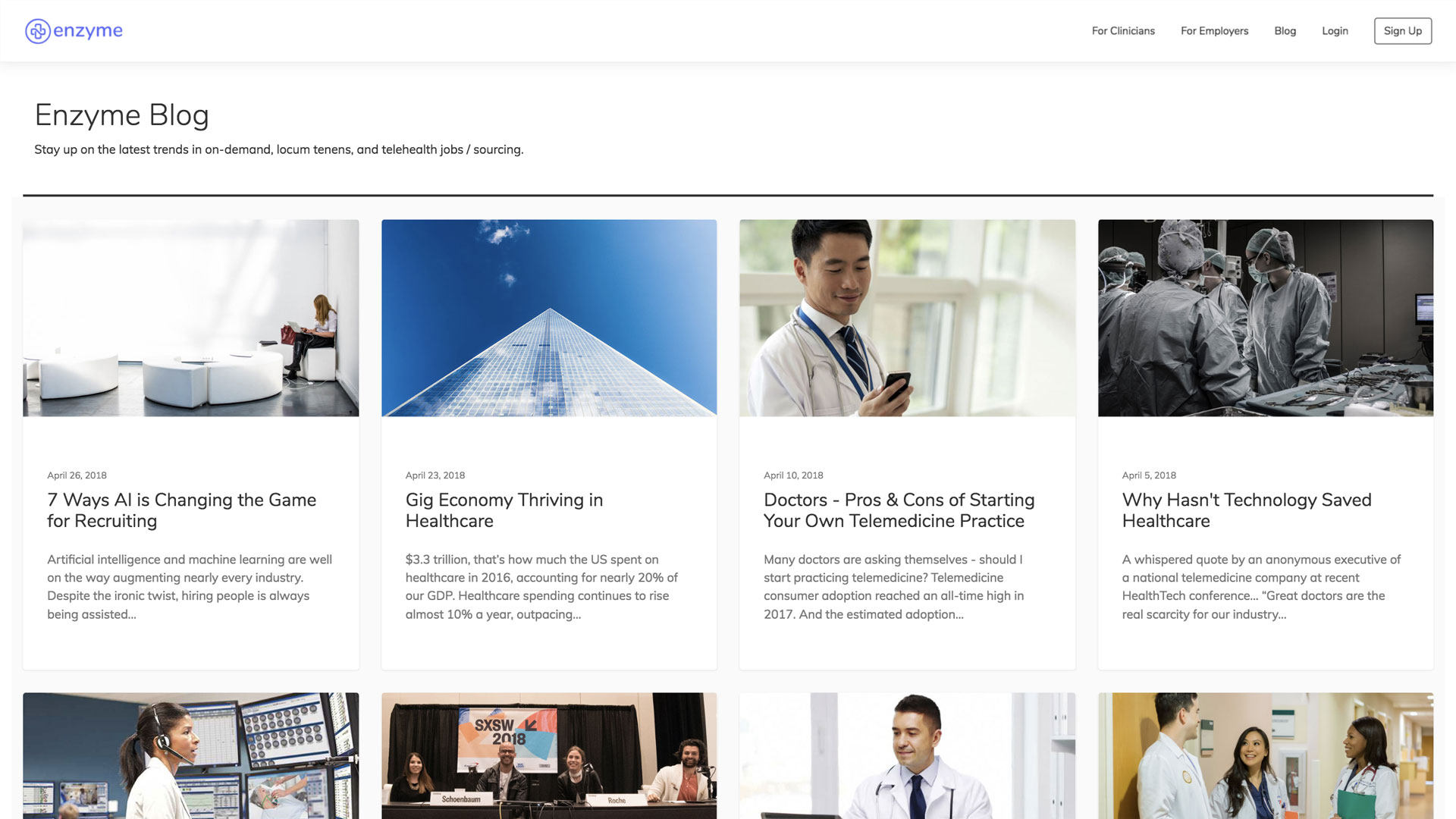Click the SXSW 2018 panel thumbnail

tap(549, 755)
